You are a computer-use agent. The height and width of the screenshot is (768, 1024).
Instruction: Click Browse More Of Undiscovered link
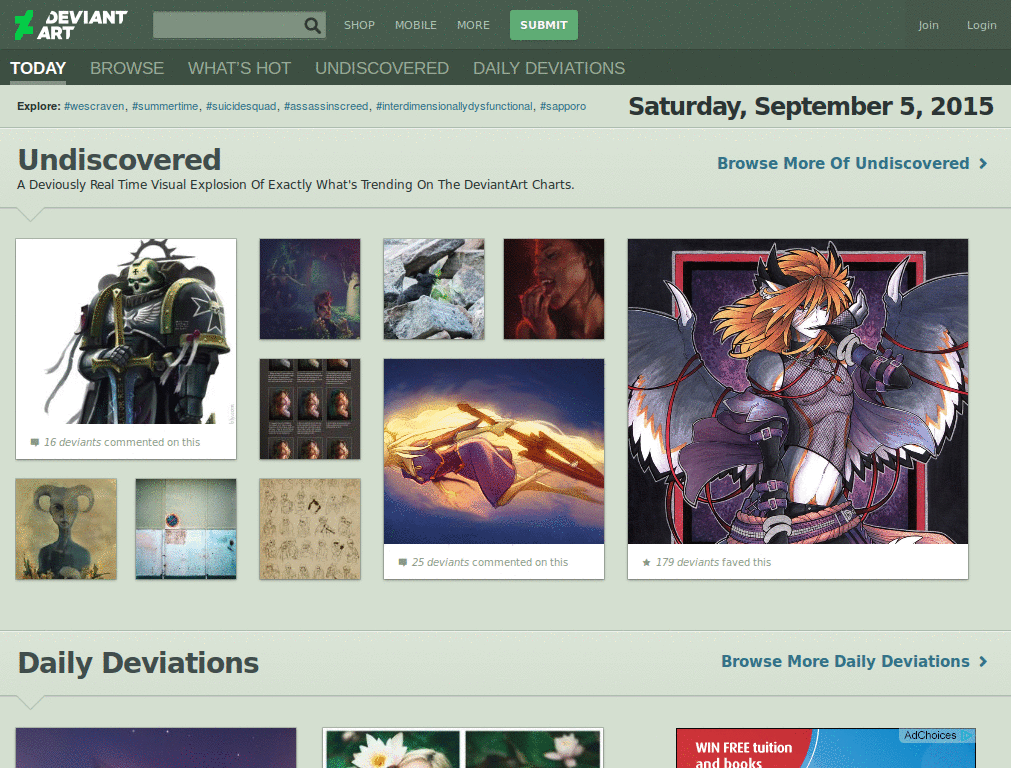pyautogui.click(x=843, y=163)
